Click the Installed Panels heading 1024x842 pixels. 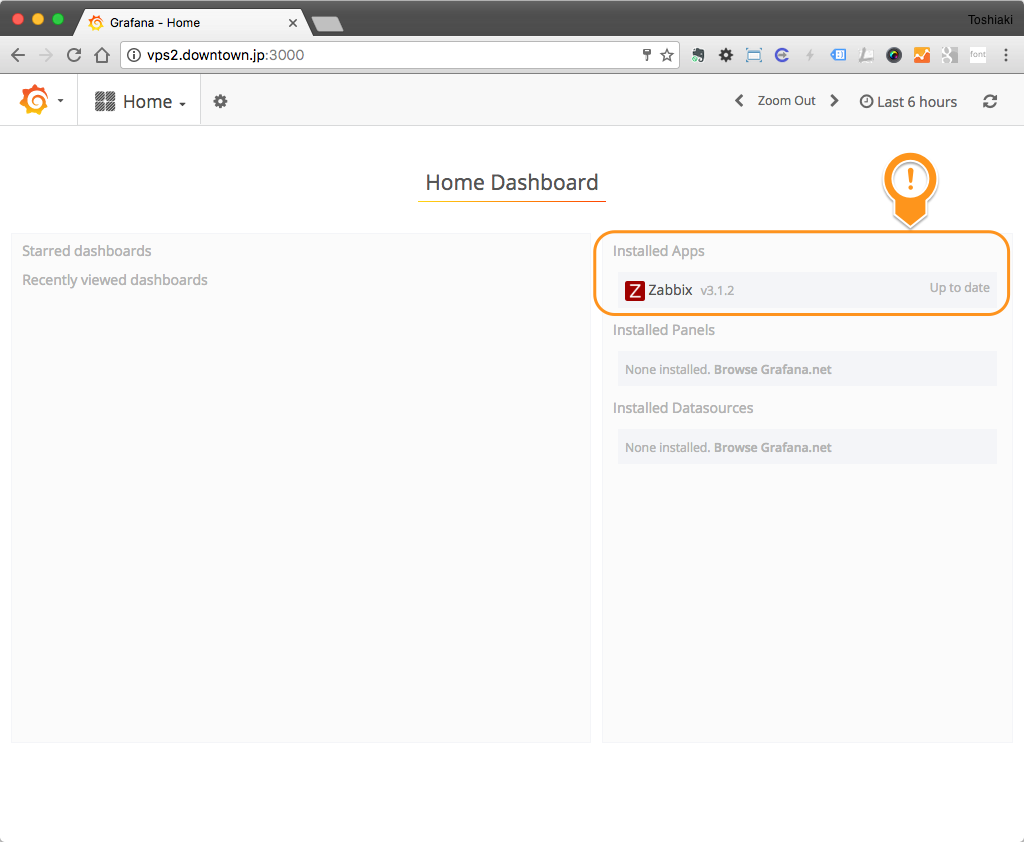pyautogui.click(x=664, y=330)
